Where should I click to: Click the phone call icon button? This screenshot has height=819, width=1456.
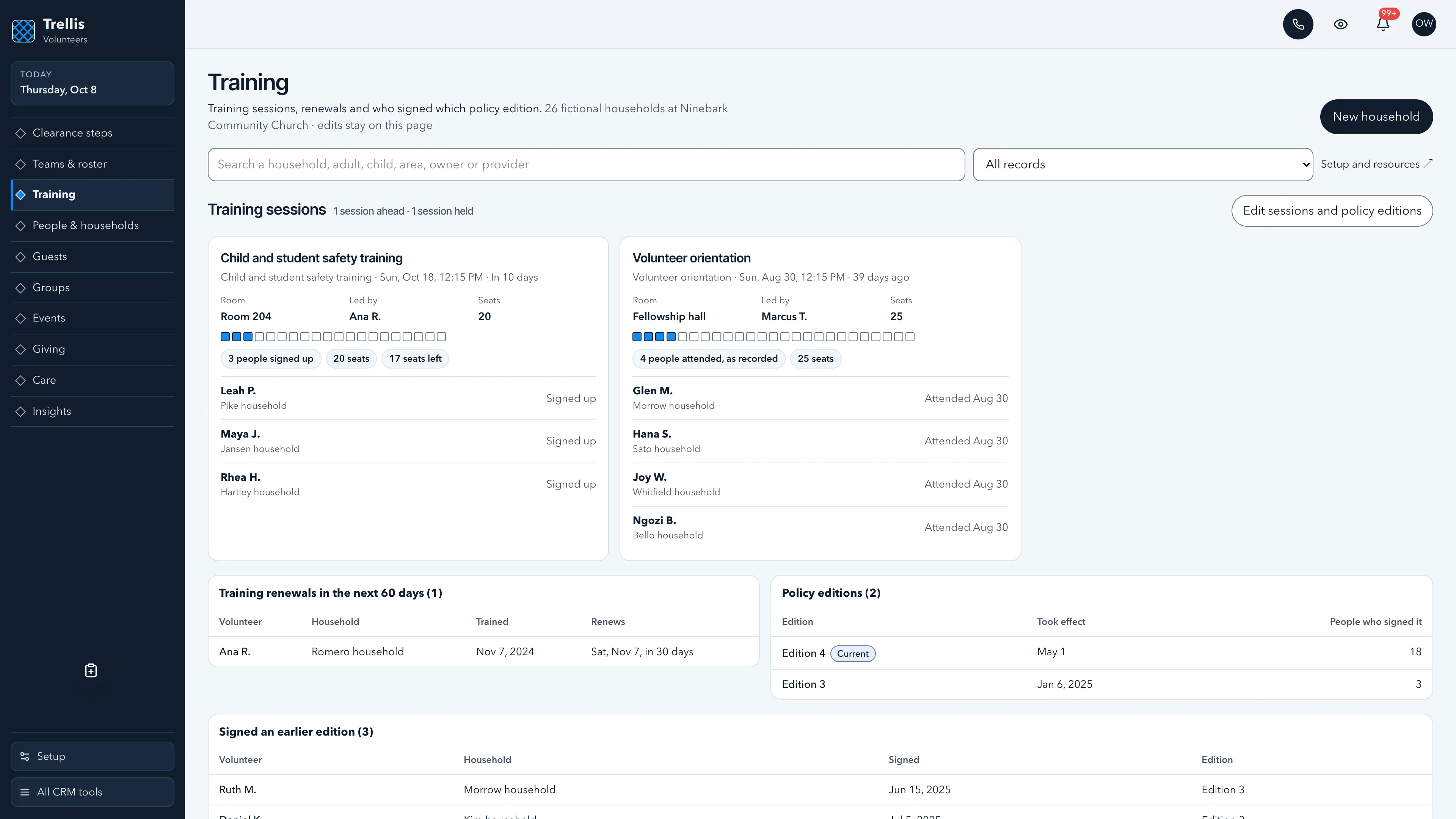click(x=1298, y=24)
